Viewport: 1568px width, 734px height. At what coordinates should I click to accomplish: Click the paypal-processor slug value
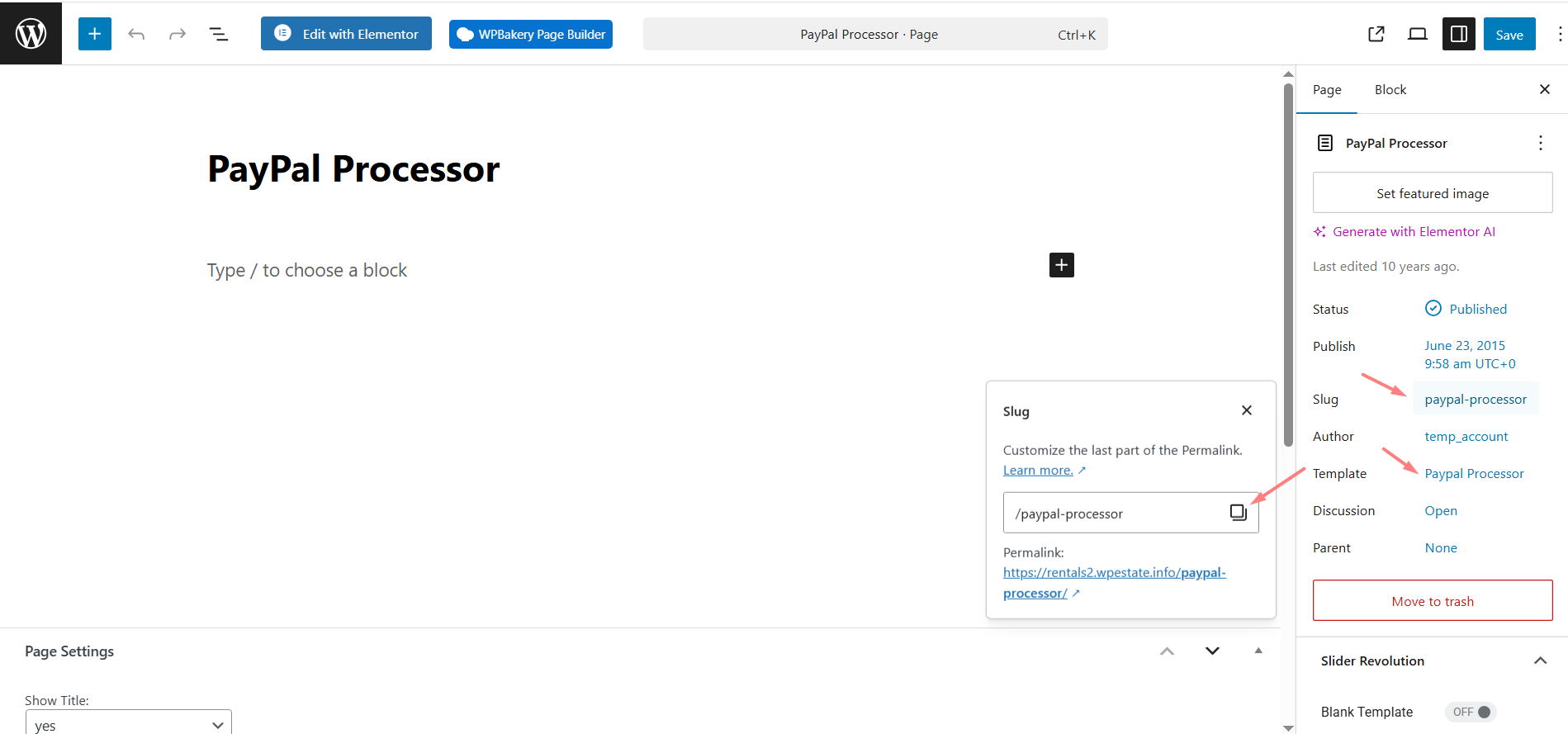click(1476, 399)
